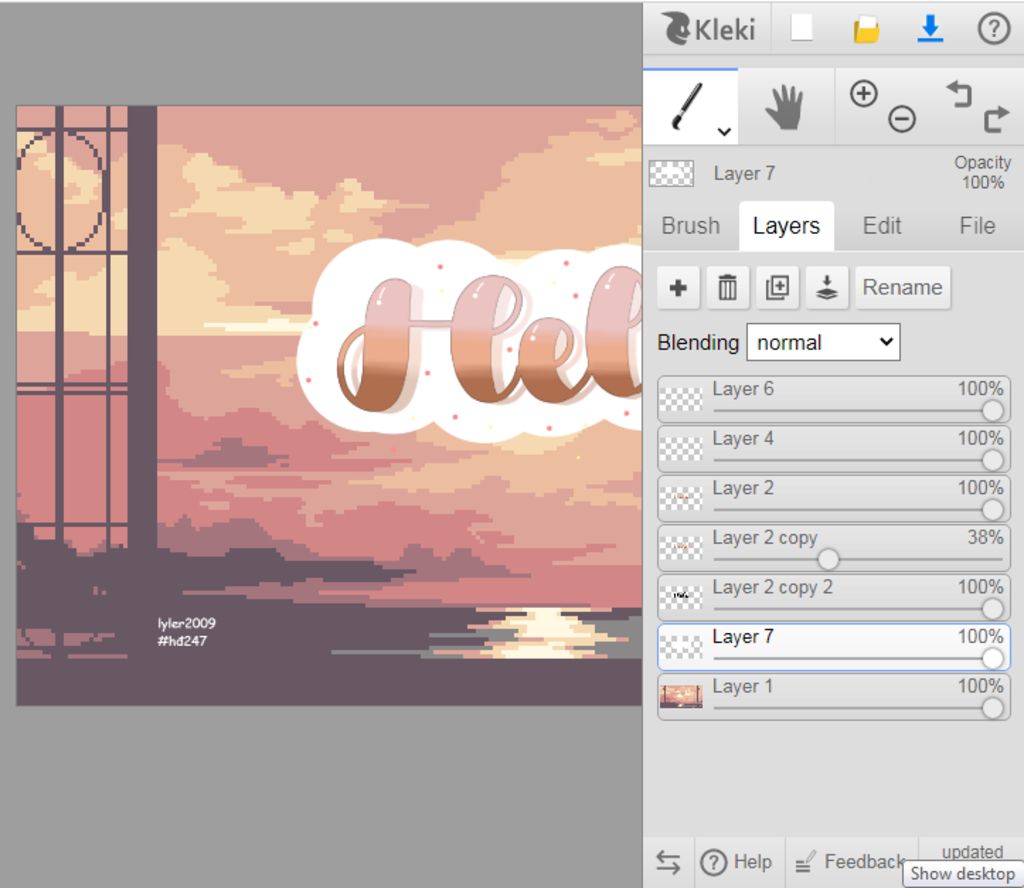Click Layer 7 opacity slider handle

point(992,659)
